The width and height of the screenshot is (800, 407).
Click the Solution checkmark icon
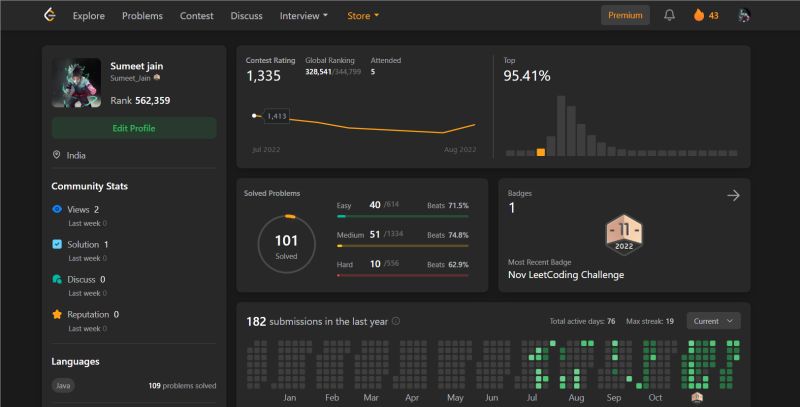57,244
